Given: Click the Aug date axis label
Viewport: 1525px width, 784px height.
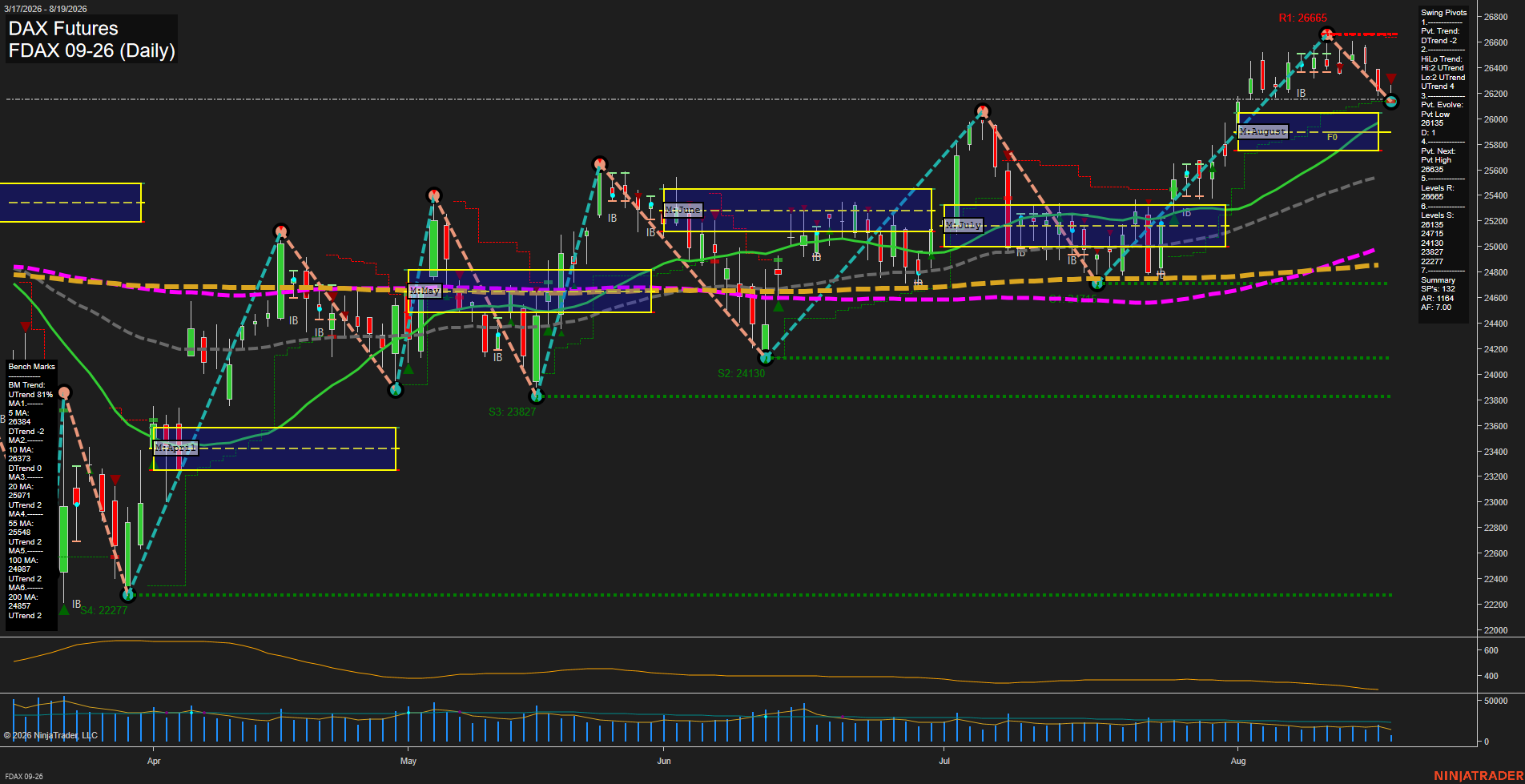Looking at the screenshot, I should [x=1238, y=761].
